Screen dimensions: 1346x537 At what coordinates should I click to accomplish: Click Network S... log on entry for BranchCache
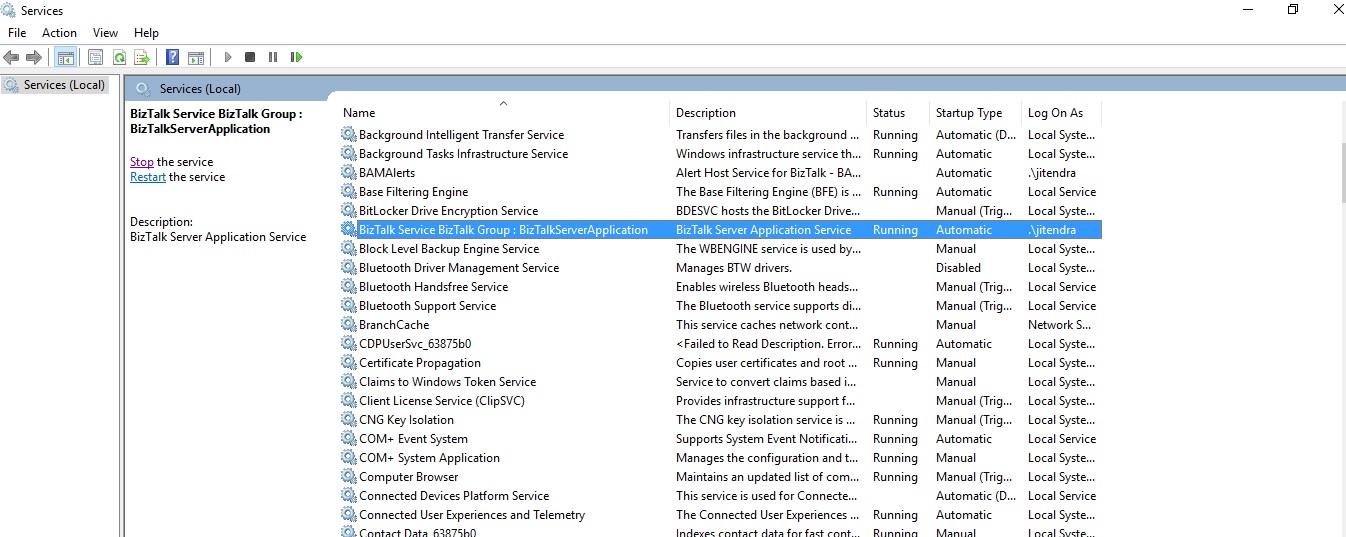click(1059, 325)
